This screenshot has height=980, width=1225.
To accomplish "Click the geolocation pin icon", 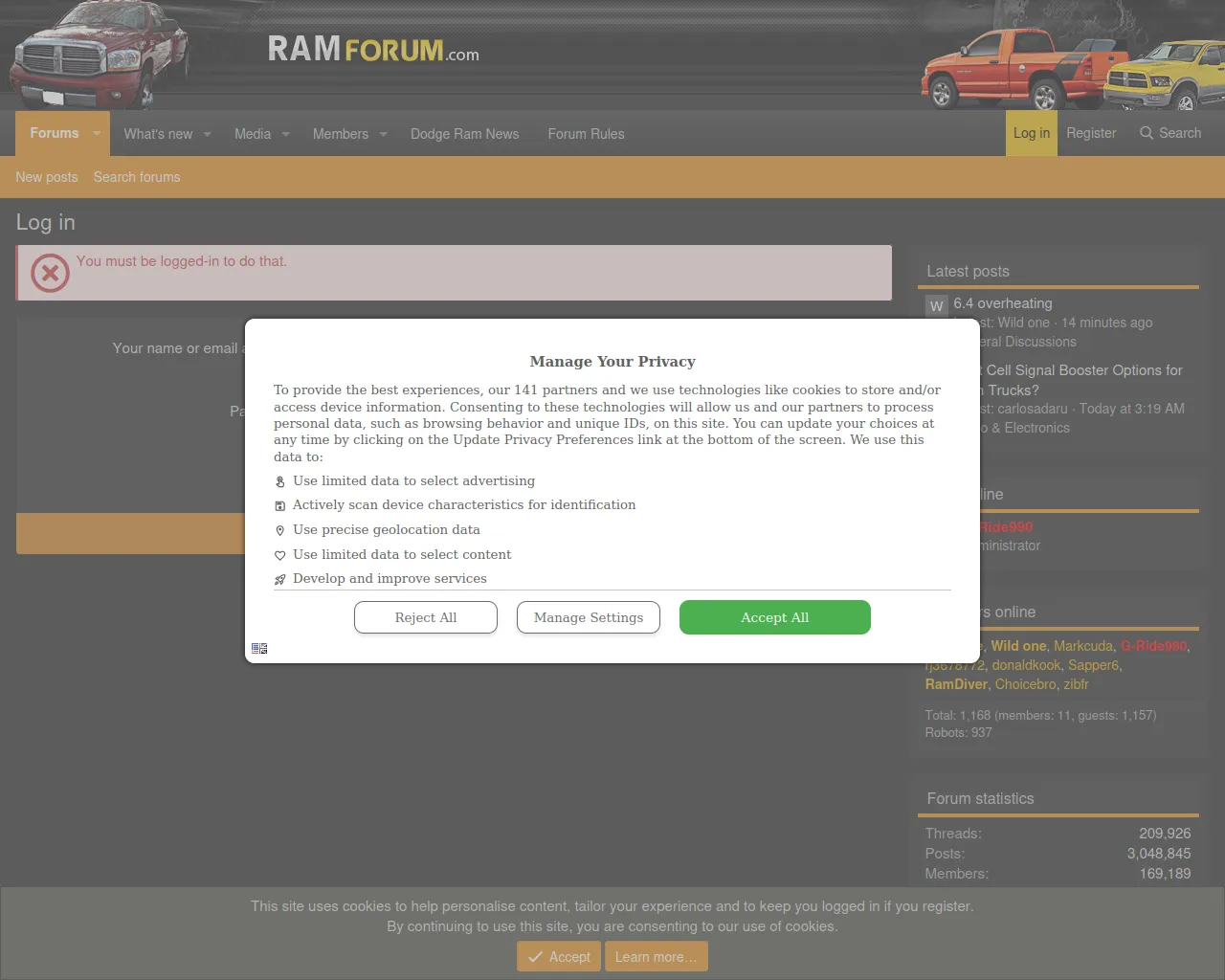I will (280, 530).
